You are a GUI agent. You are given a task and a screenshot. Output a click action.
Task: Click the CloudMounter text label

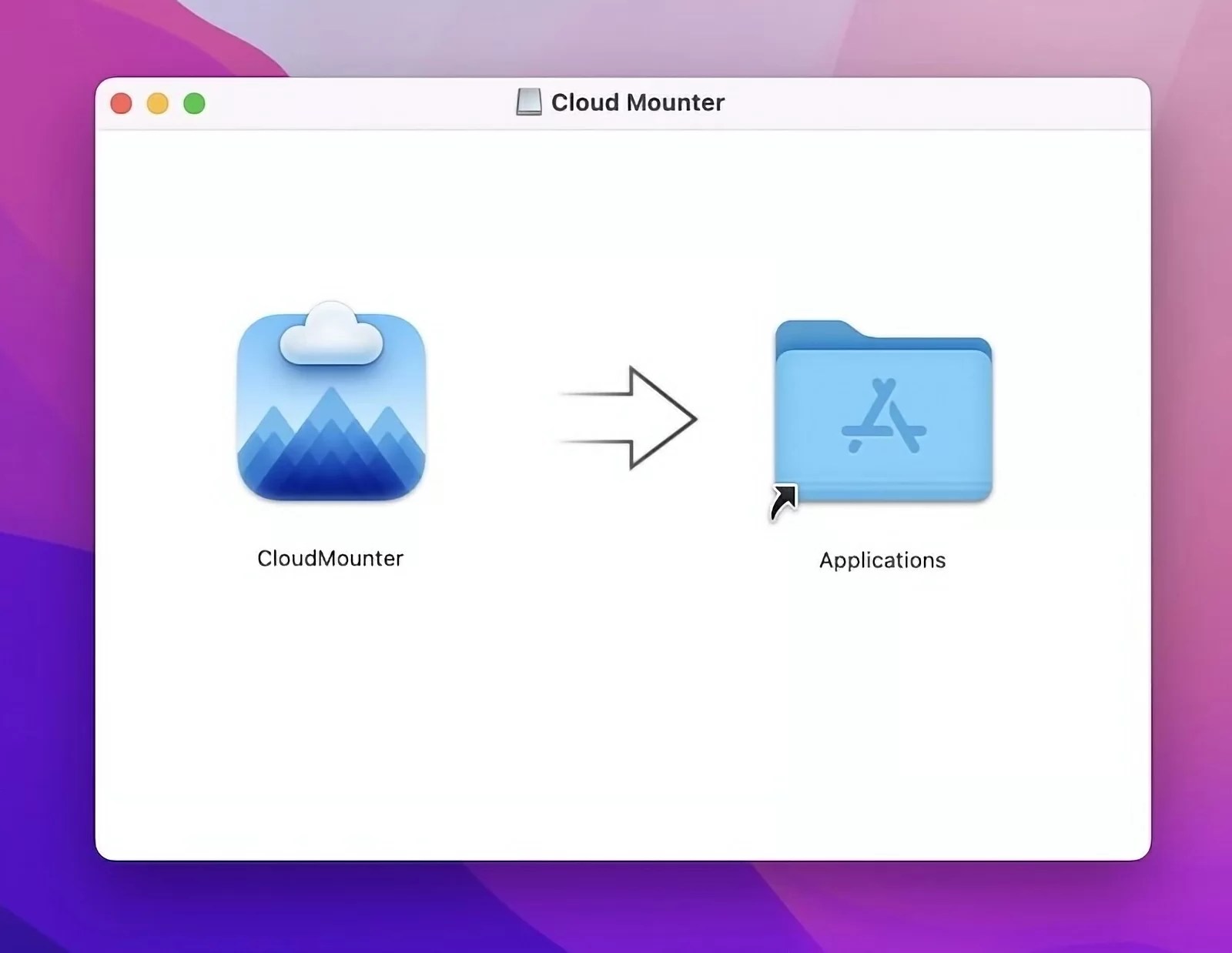[330, 558]
